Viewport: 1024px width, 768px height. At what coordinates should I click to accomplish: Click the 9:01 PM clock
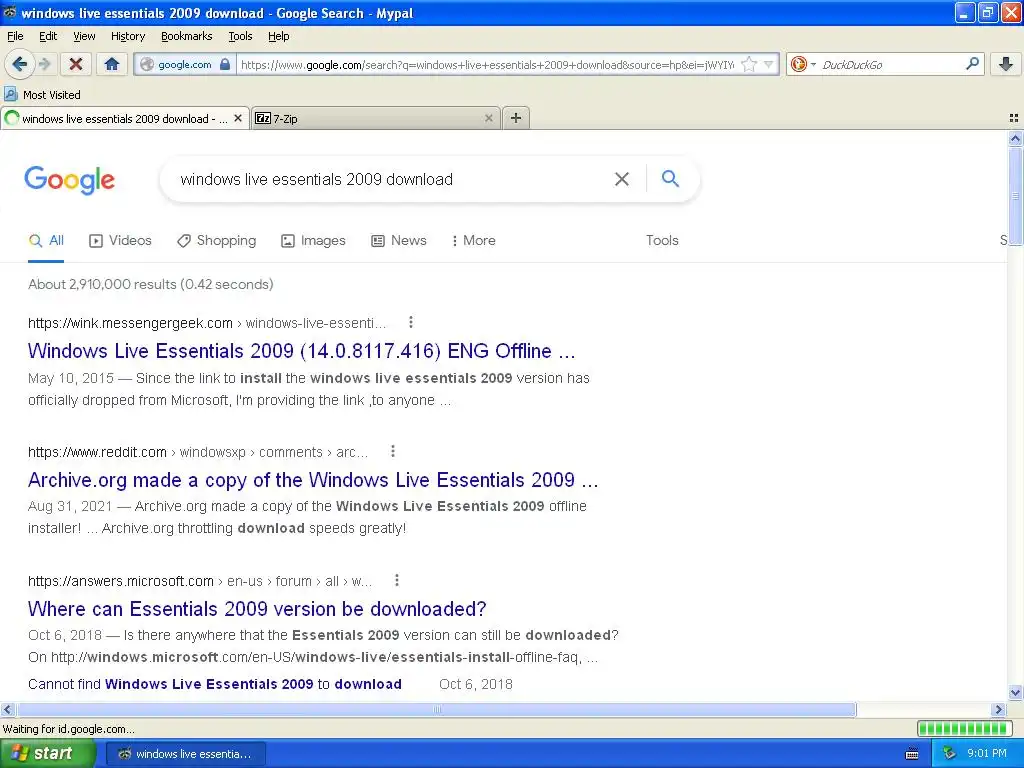(x=987, y=754)
